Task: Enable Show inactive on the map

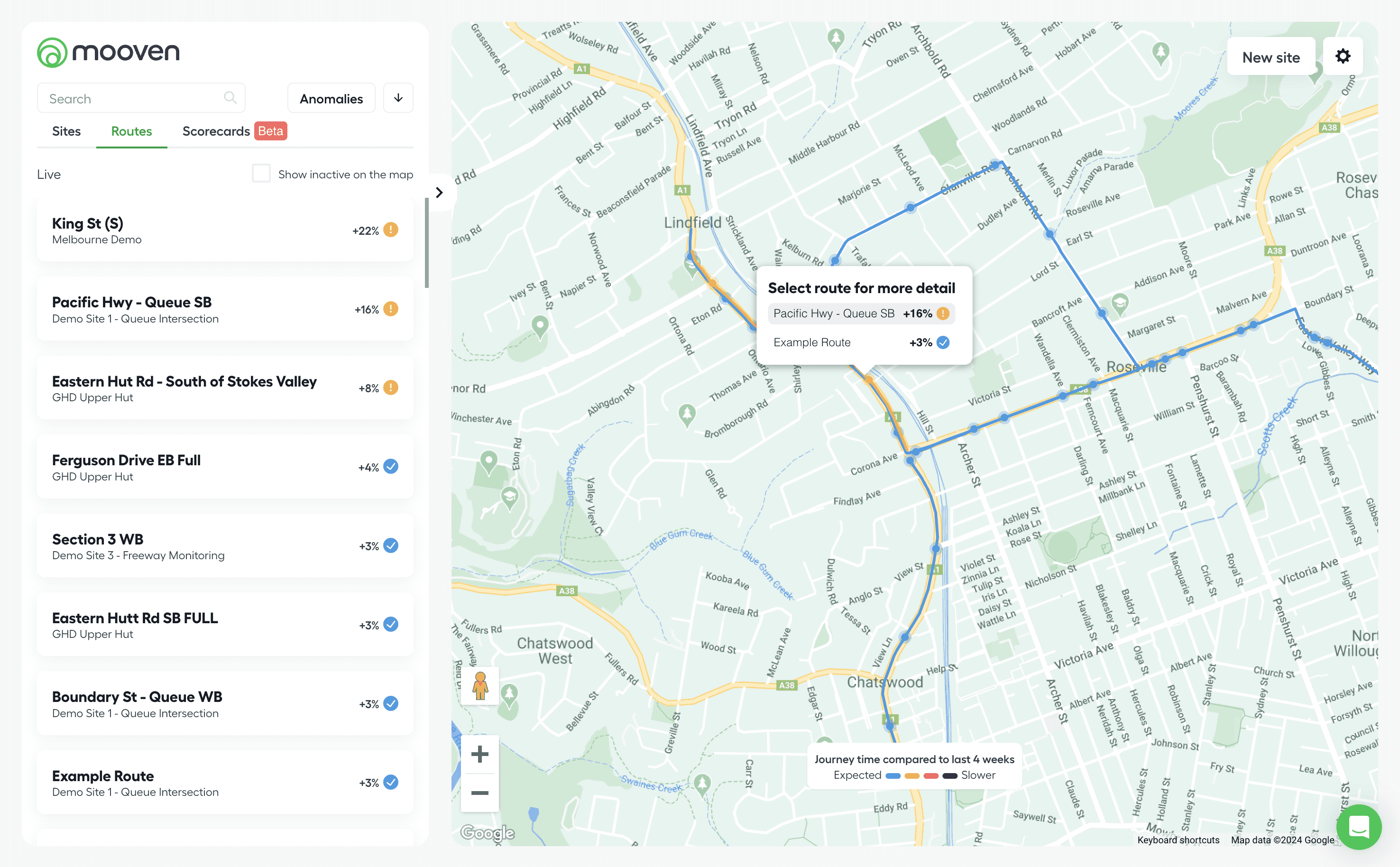Action: (261, 174)
